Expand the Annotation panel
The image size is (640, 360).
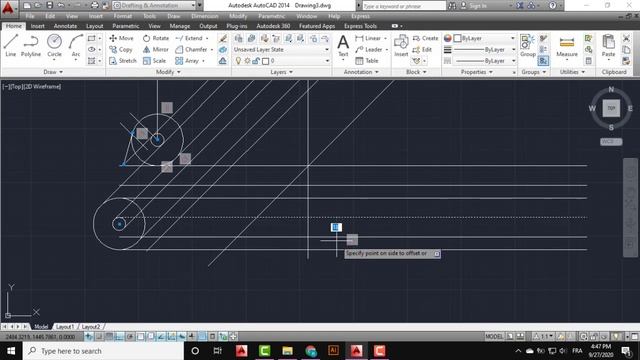361,72
